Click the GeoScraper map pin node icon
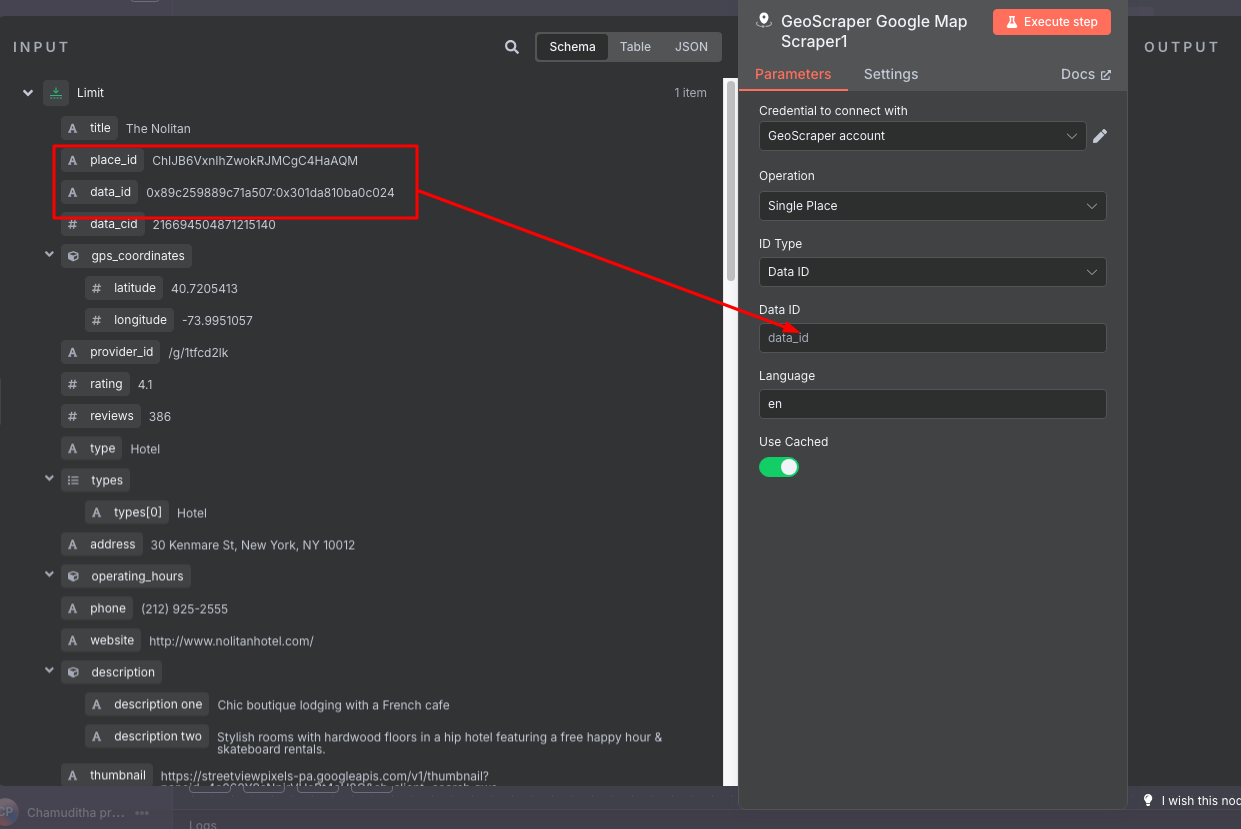Viewport: 1241px width, 829px height. [x=765, y=21]
